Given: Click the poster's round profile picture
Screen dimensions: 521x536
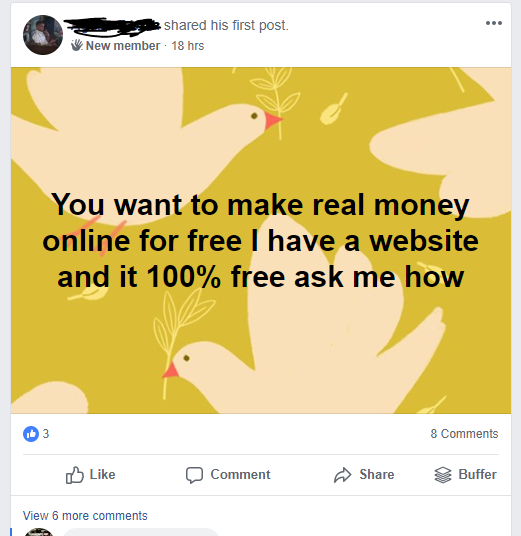Looking at the screenshot, I should pos(43,35).
